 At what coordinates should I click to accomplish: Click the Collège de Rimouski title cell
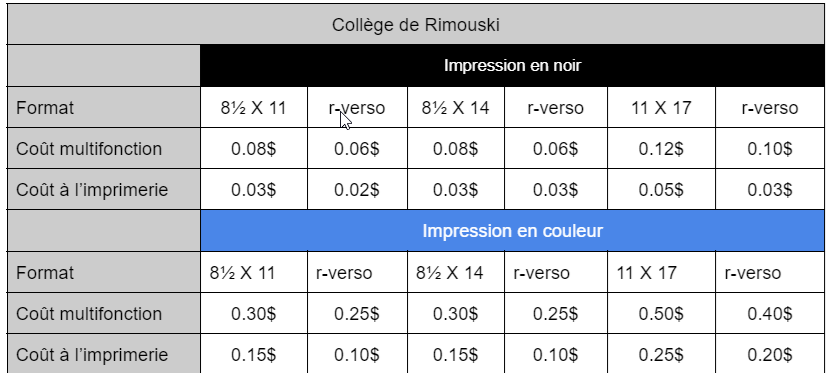coord(416,25)
